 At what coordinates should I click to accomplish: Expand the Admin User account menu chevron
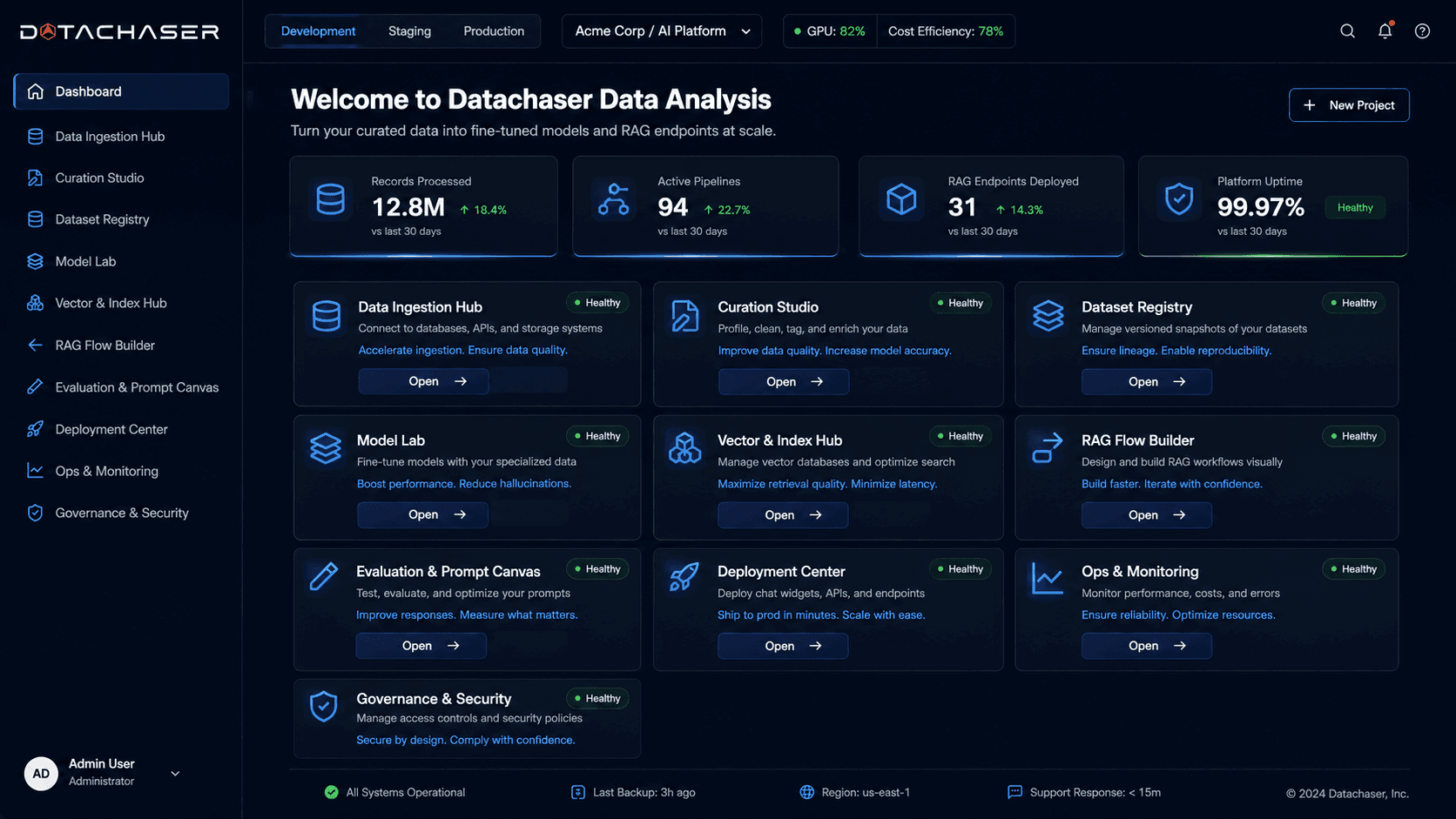tap(175, 774)
